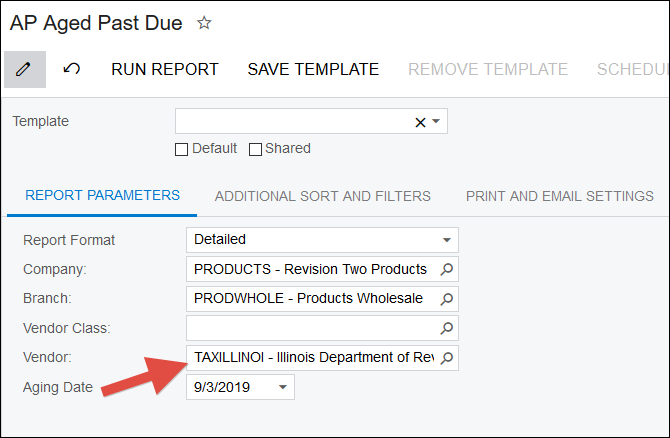
Task: Switch to Additional Sort and Filters tab
Action: pyautogui.click(x=322, y=196)
